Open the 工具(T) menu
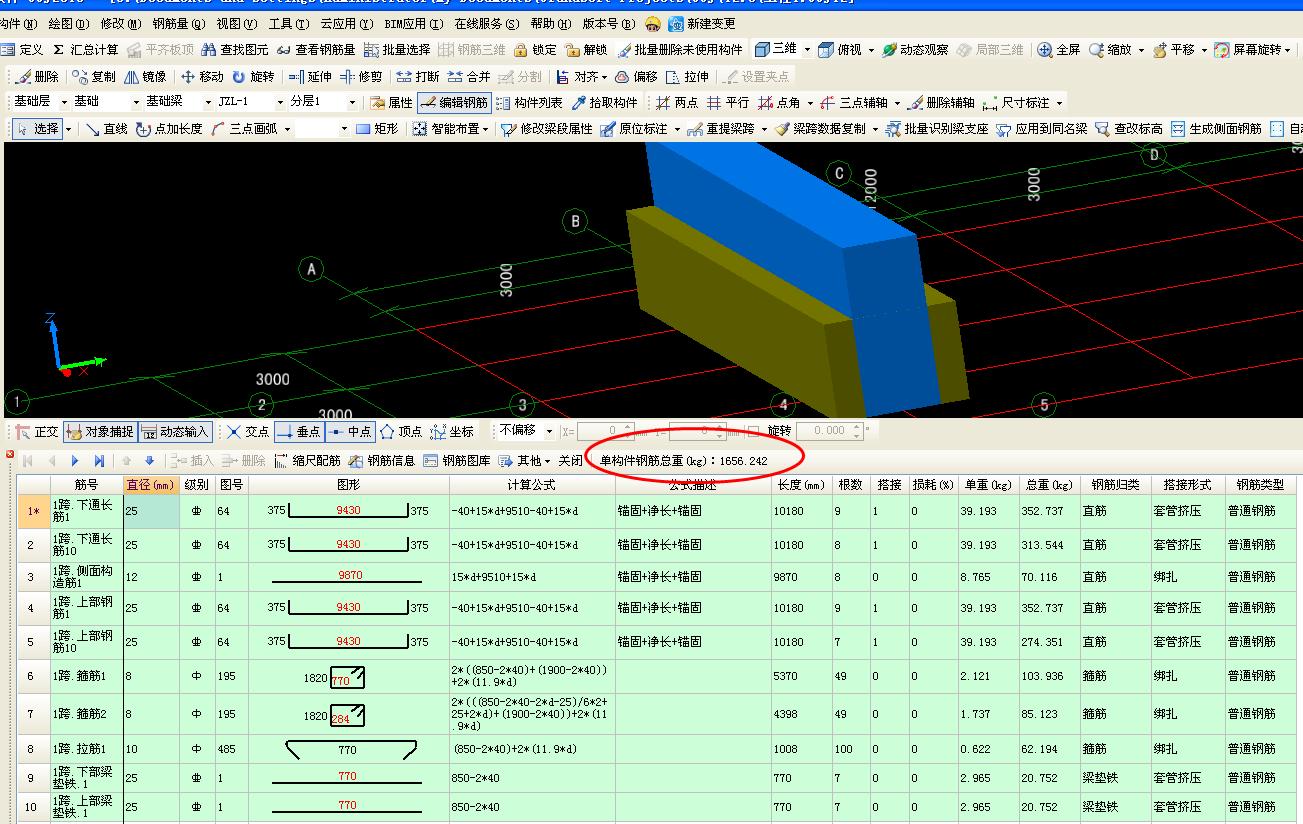The width and height of the screenshot is (1303, 824). coord(289,23)
